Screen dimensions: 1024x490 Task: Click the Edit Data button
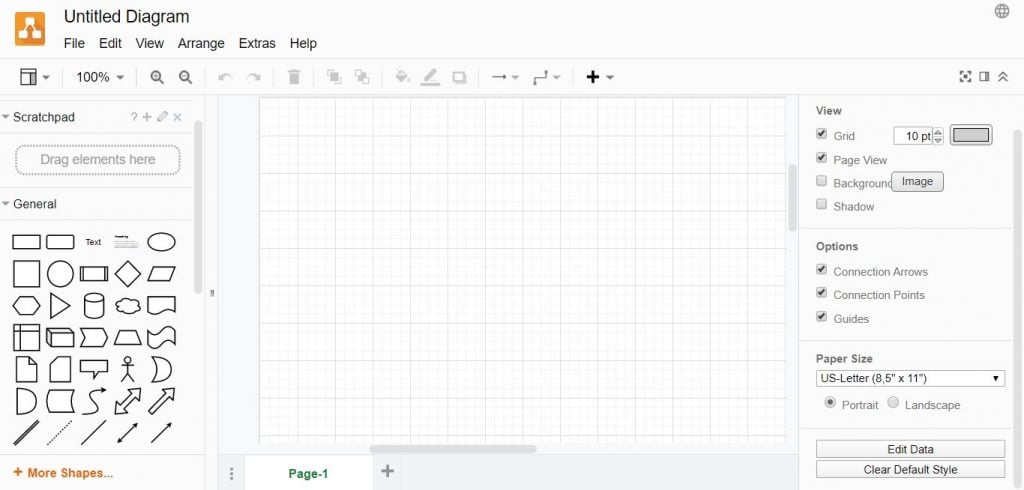pos(910,449)
